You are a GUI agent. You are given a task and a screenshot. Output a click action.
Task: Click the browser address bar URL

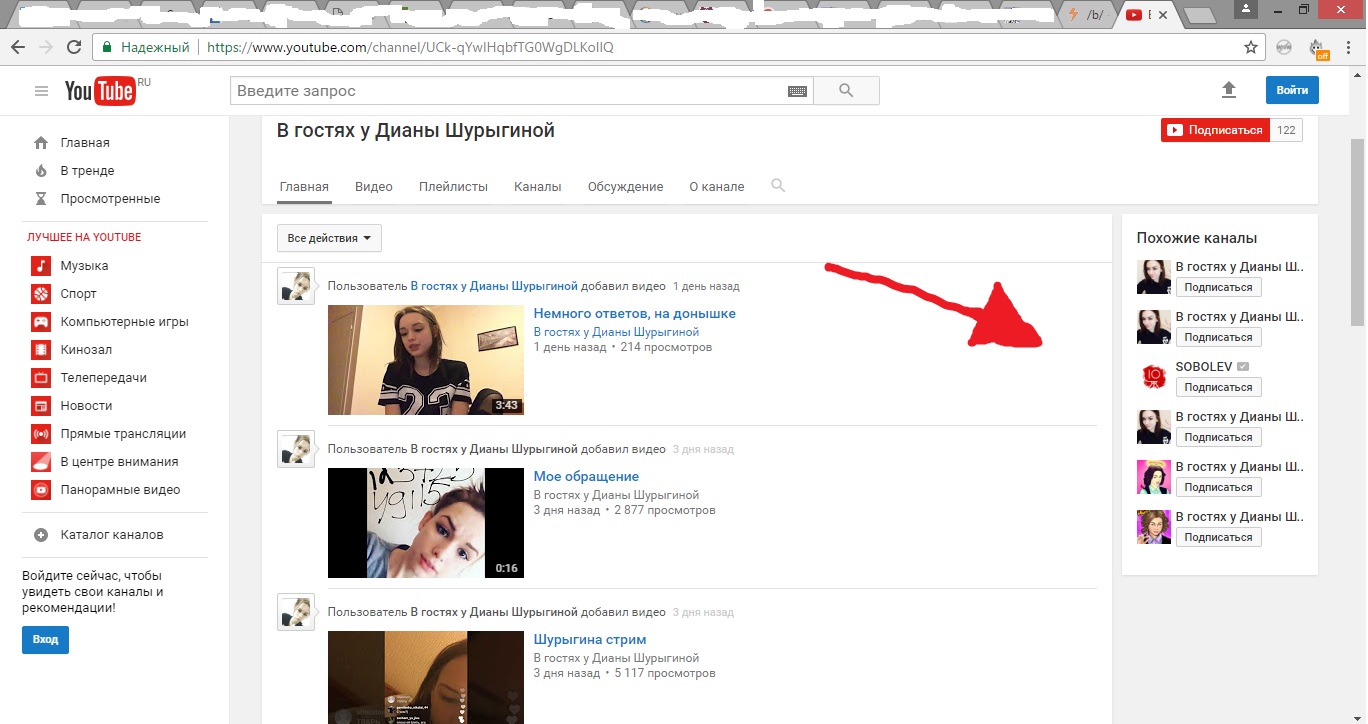coord(410,47)
